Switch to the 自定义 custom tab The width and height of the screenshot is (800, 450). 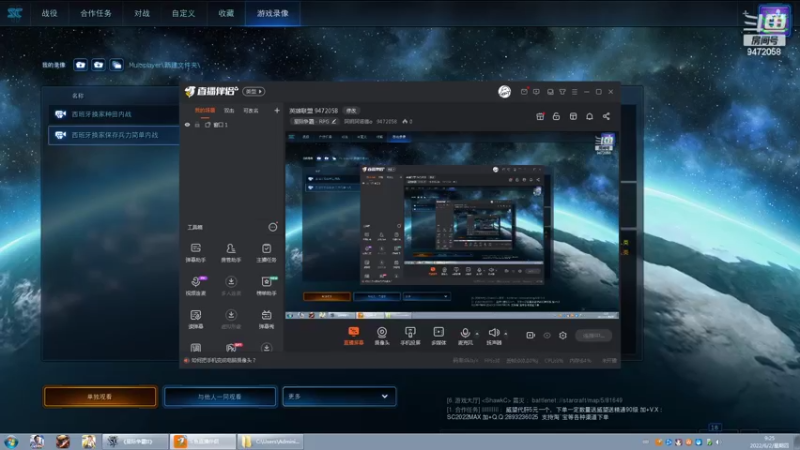(x=183, y=13)
